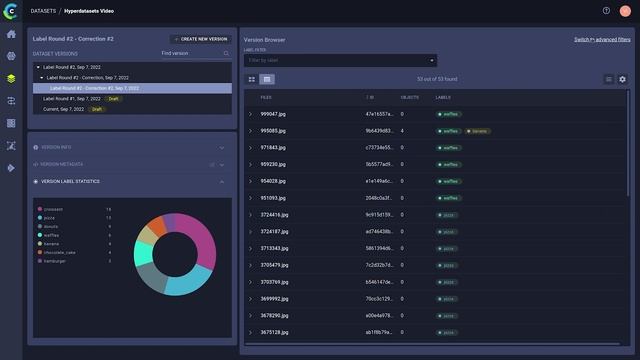The height and width of the screenshot is (360, 640).
Task: Click DATASETS in the breadcrumb
Action: coord(43,11)
